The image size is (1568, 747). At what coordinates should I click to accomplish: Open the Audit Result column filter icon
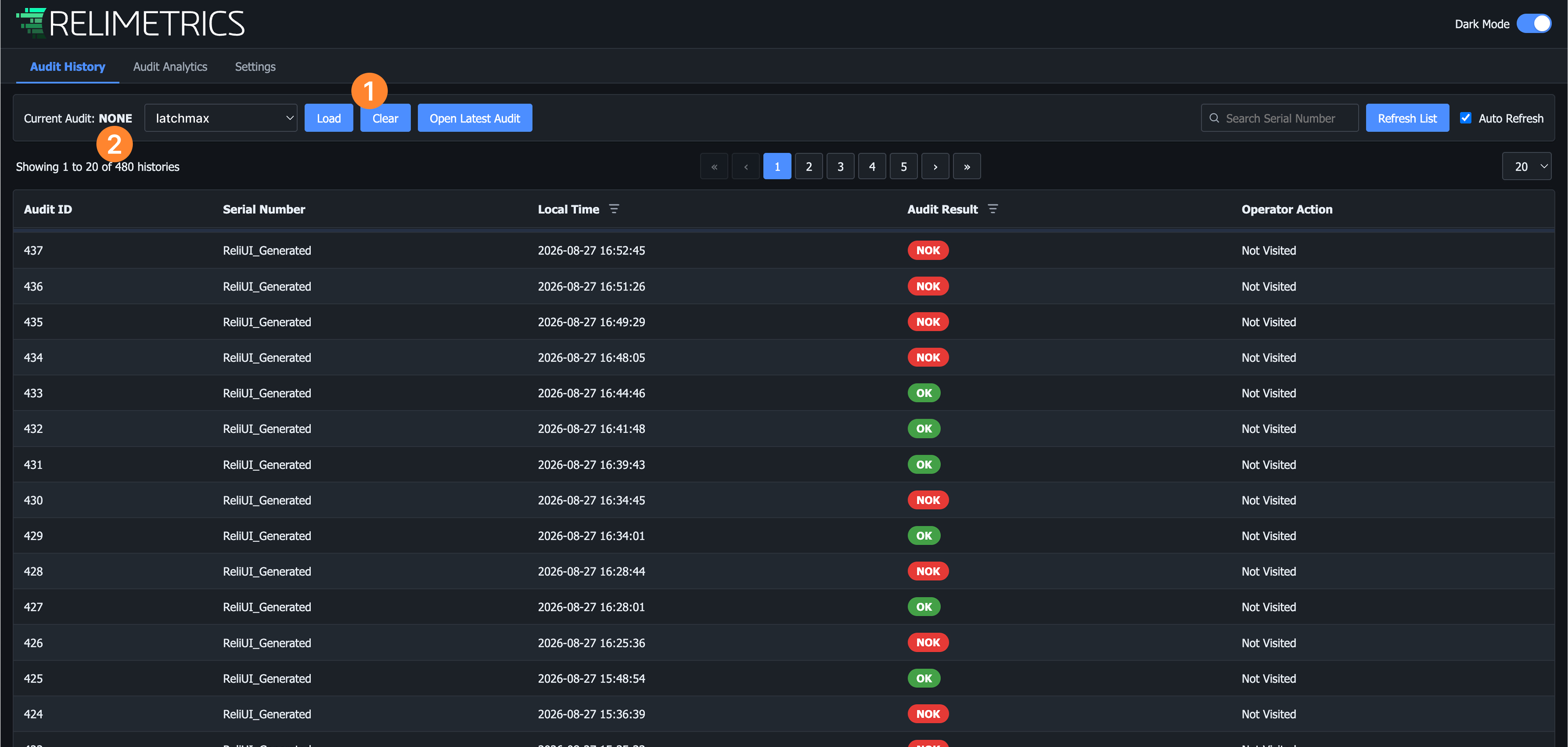click(992, 209)
